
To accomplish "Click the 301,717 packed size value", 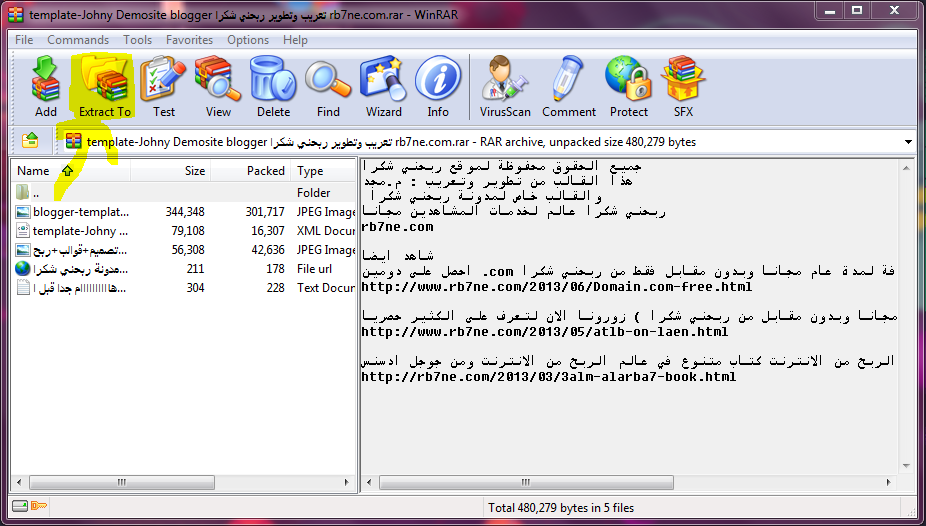I will pyautogui.click(x=265, y=212).
